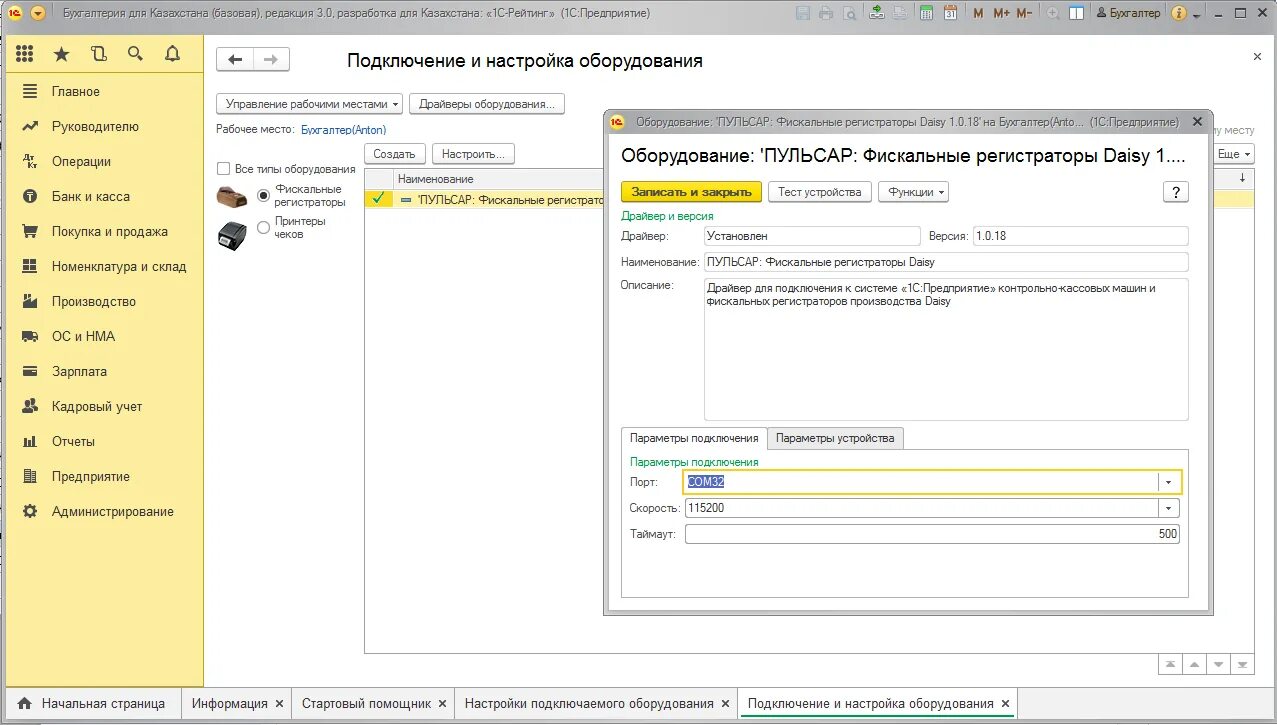
Task: Click the M memory button
Action: pos(978,13)
